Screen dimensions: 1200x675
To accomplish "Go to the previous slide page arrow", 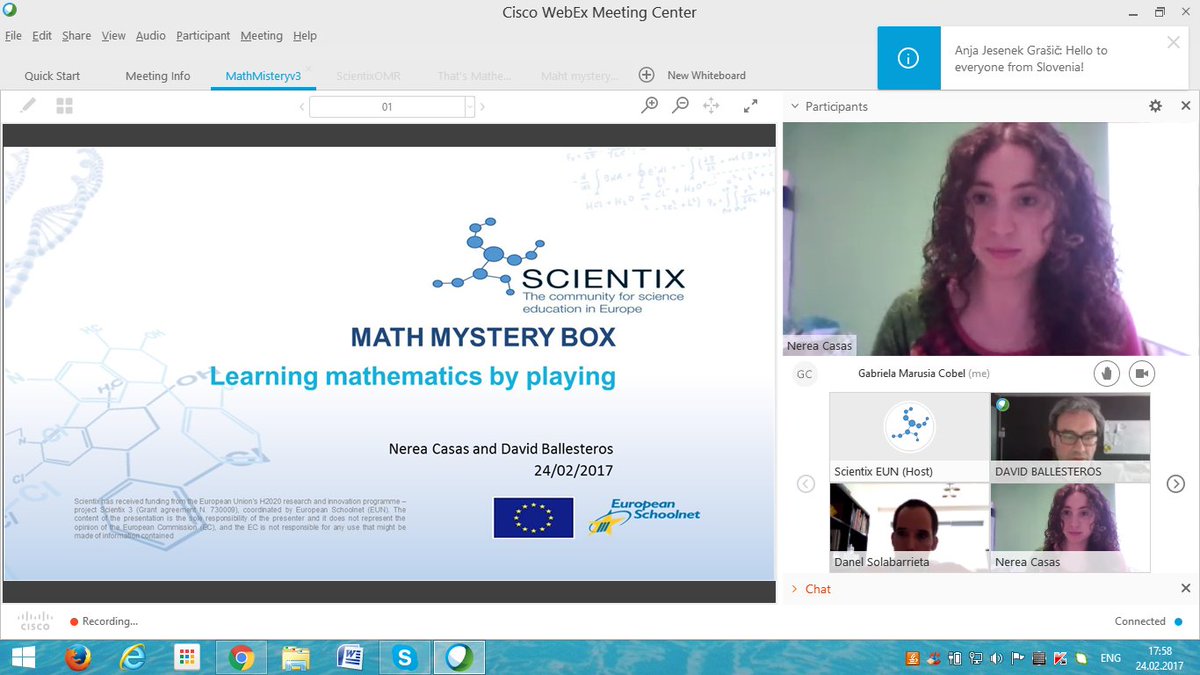I will coord(302,106).
